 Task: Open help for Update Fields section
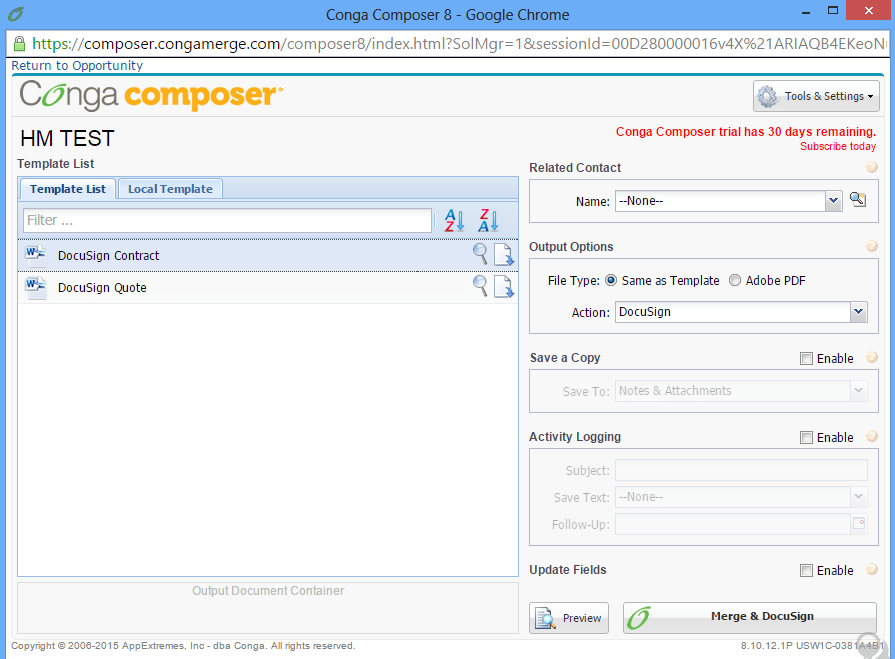point(872,569)
